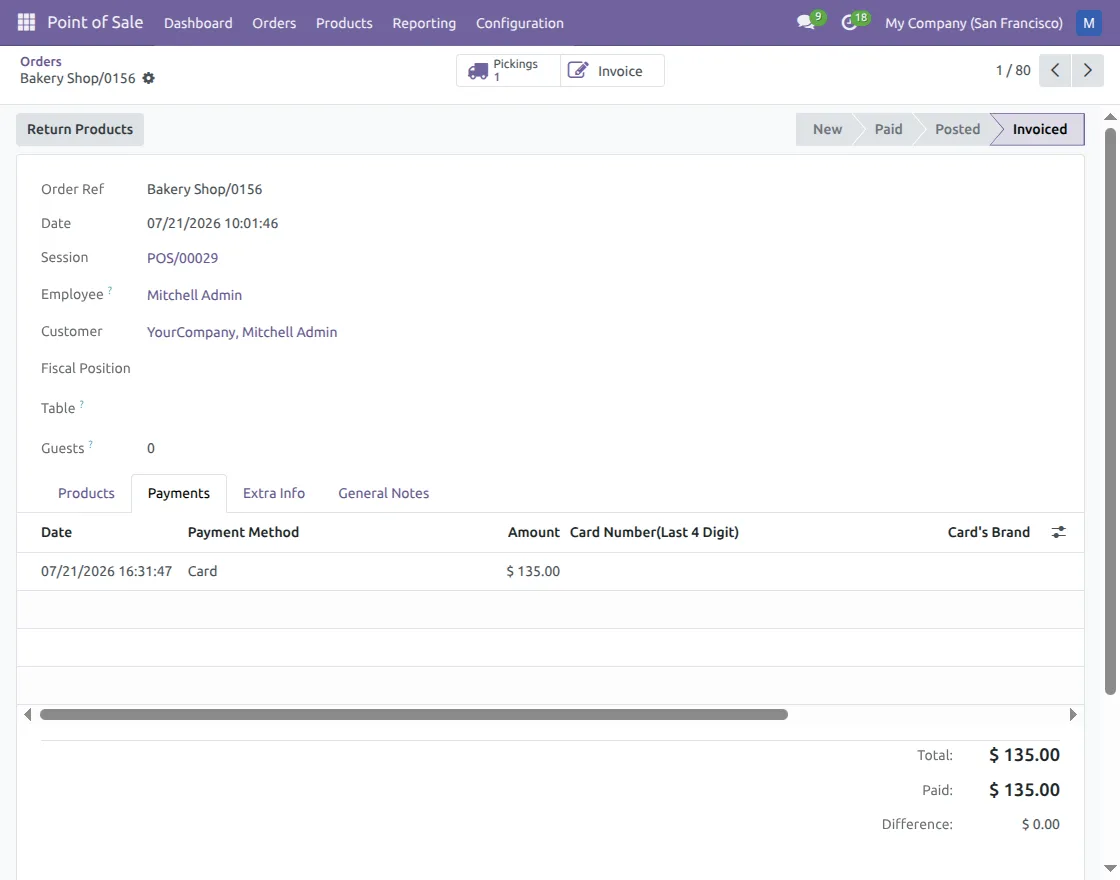Click Card Number(Last 4 Digit) header

[654, 532]
